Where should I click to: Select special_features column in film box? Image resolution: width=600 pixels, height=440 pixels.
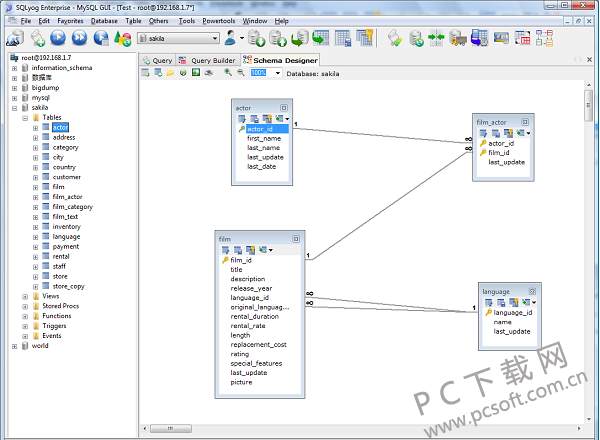tap(256, 363)
